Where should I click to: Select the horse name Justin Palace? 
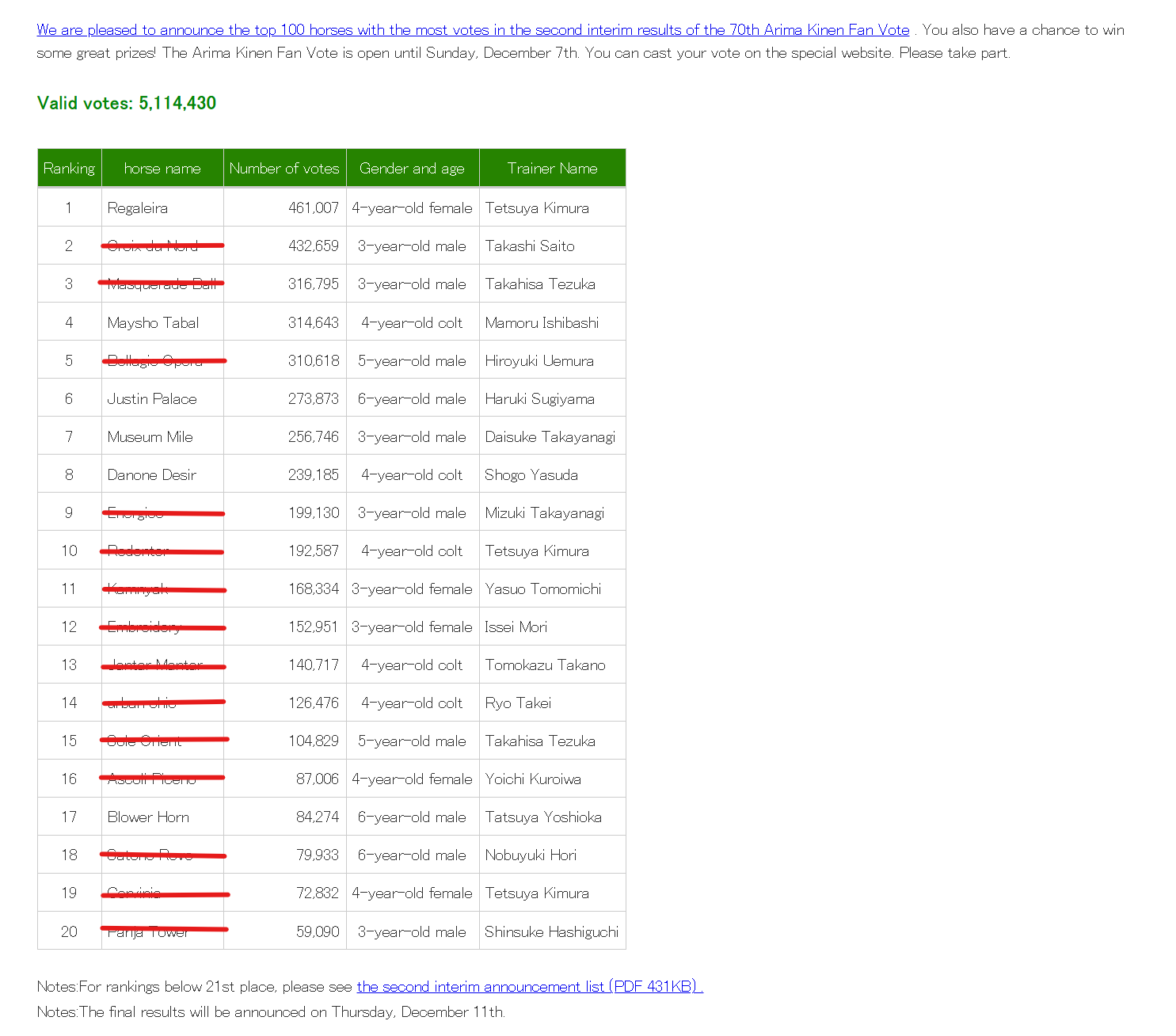[152, 398]
